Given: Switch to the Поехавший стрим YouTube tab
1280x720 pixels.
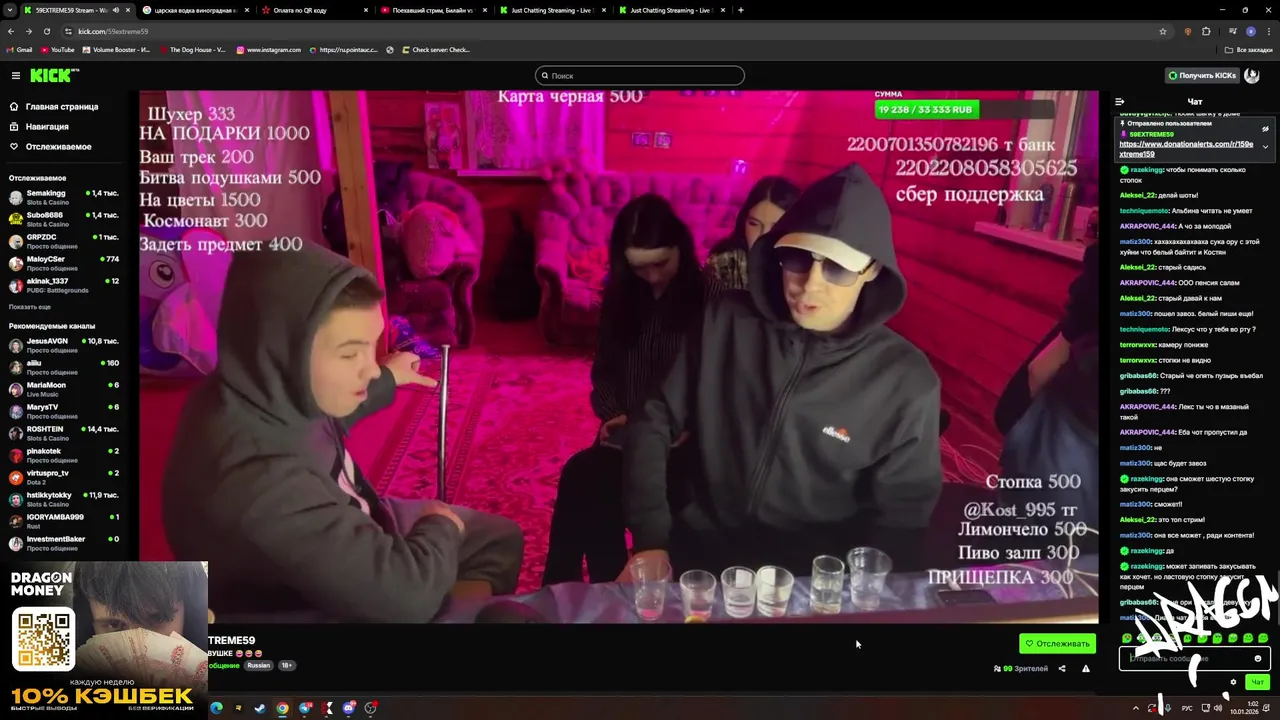Looking at the screenshot, I should click(x=433, y=10).
